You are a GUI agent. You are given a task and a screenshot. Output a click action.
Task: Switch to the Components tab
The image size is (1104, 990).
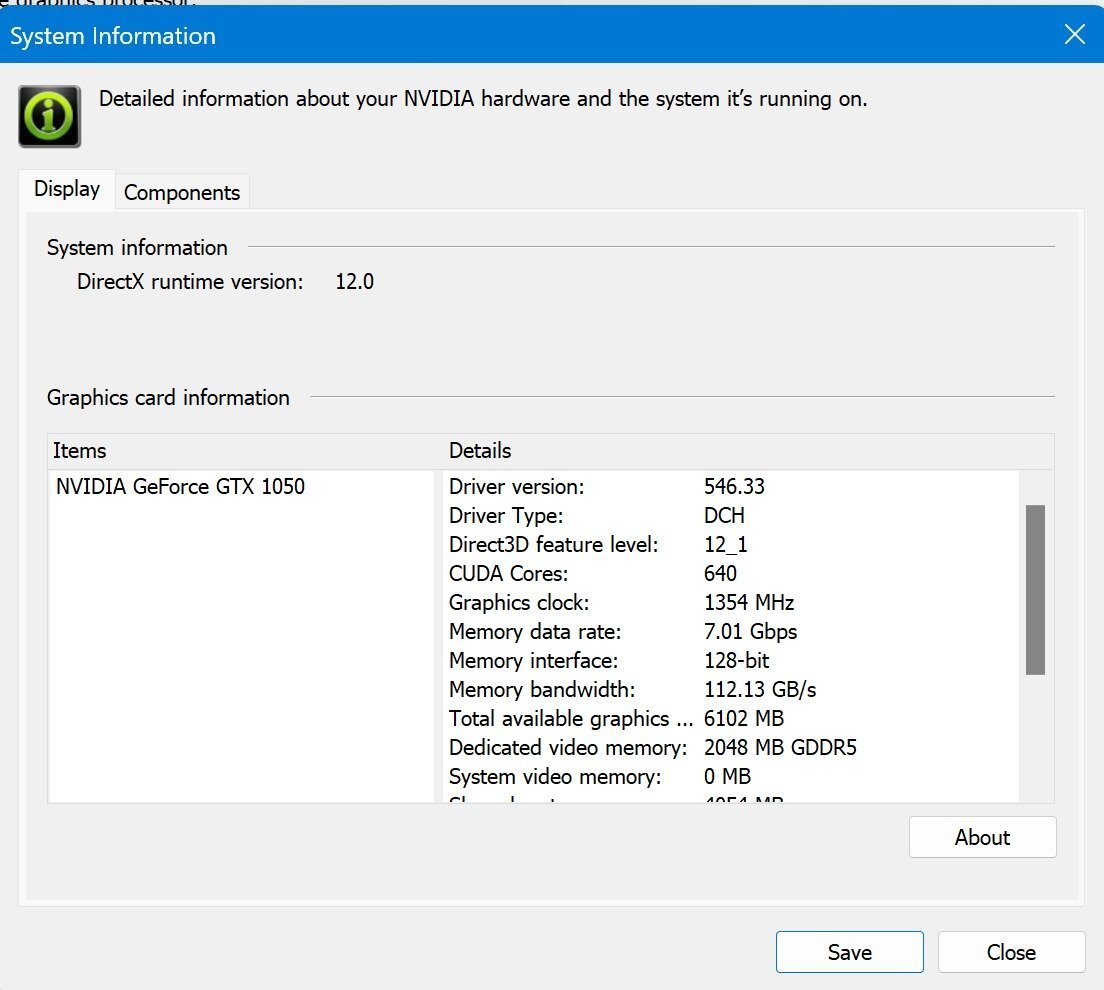[x=182, y=192]
